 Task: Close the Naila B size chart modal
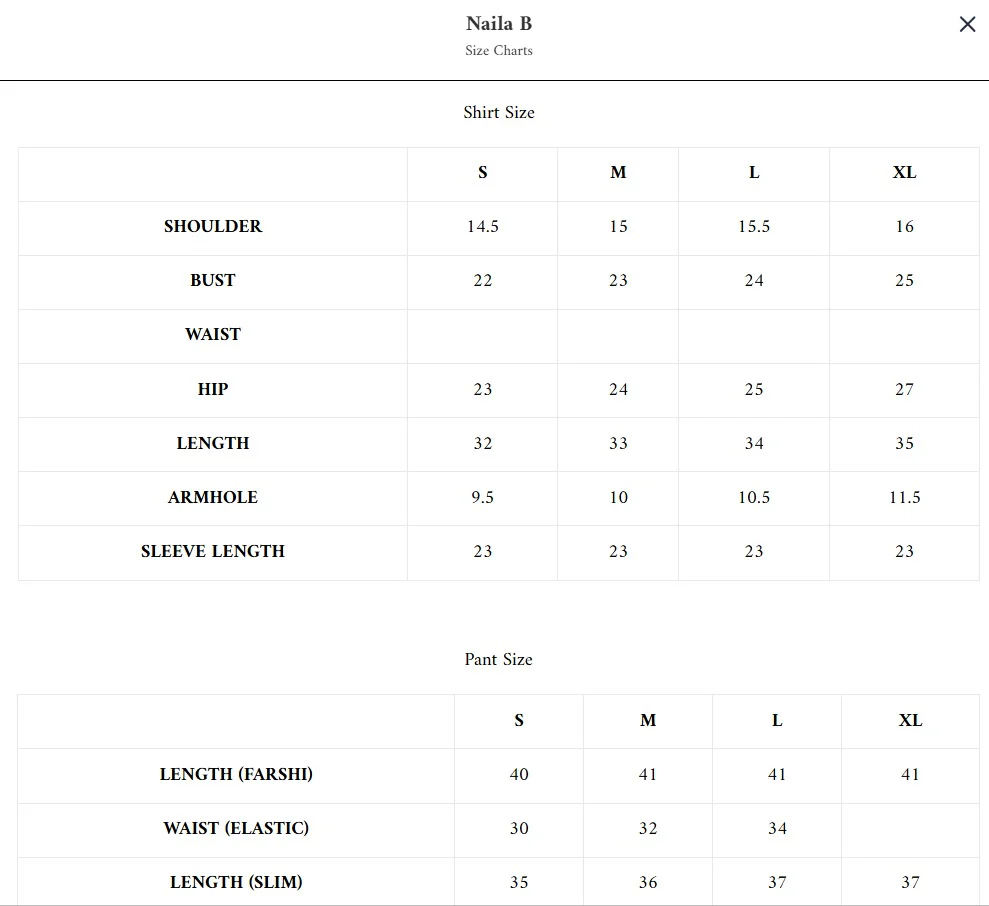pyautogui.click(x=967, y=25)
